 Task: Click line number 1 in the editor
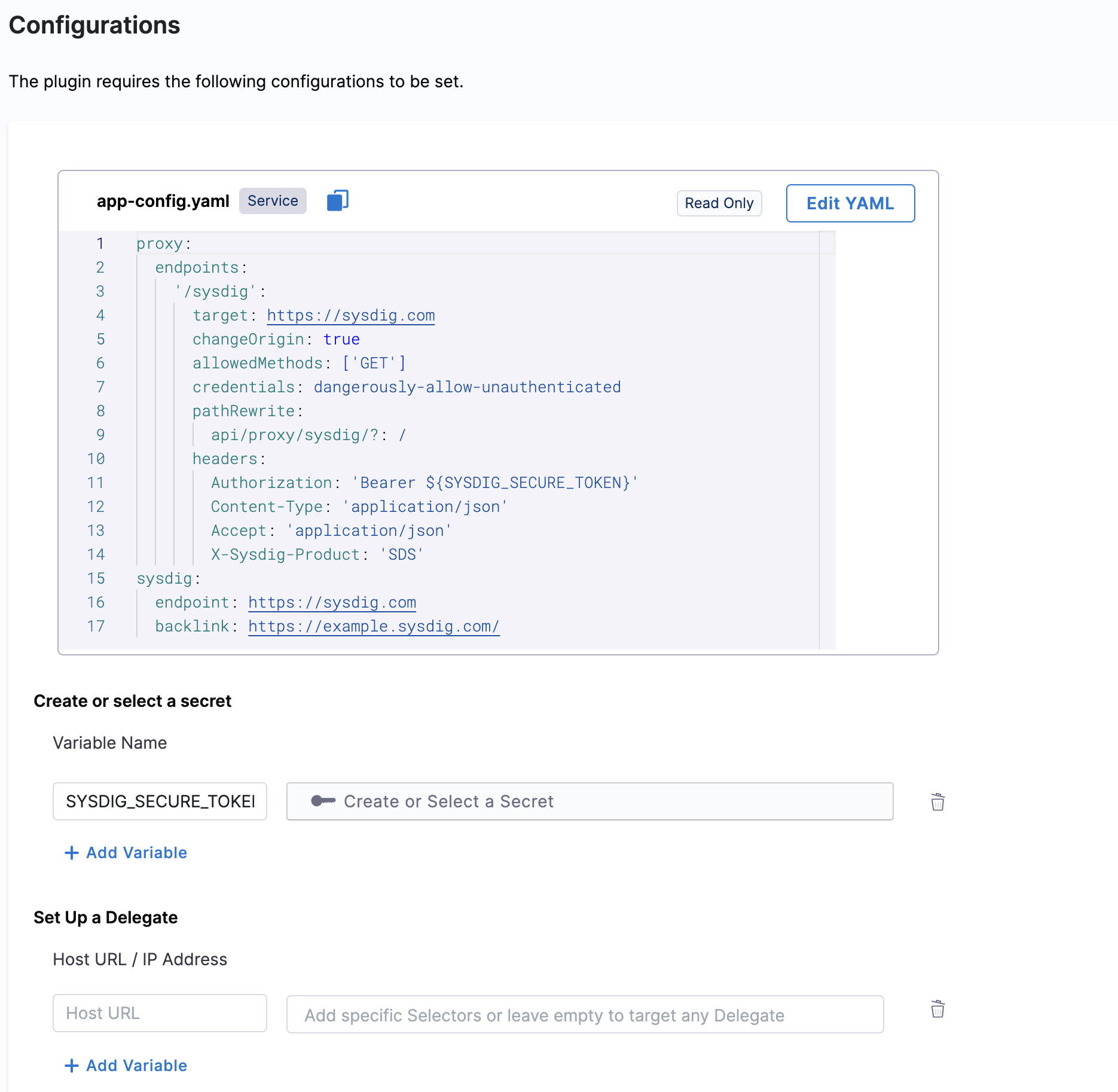click(x=100, y=244)
